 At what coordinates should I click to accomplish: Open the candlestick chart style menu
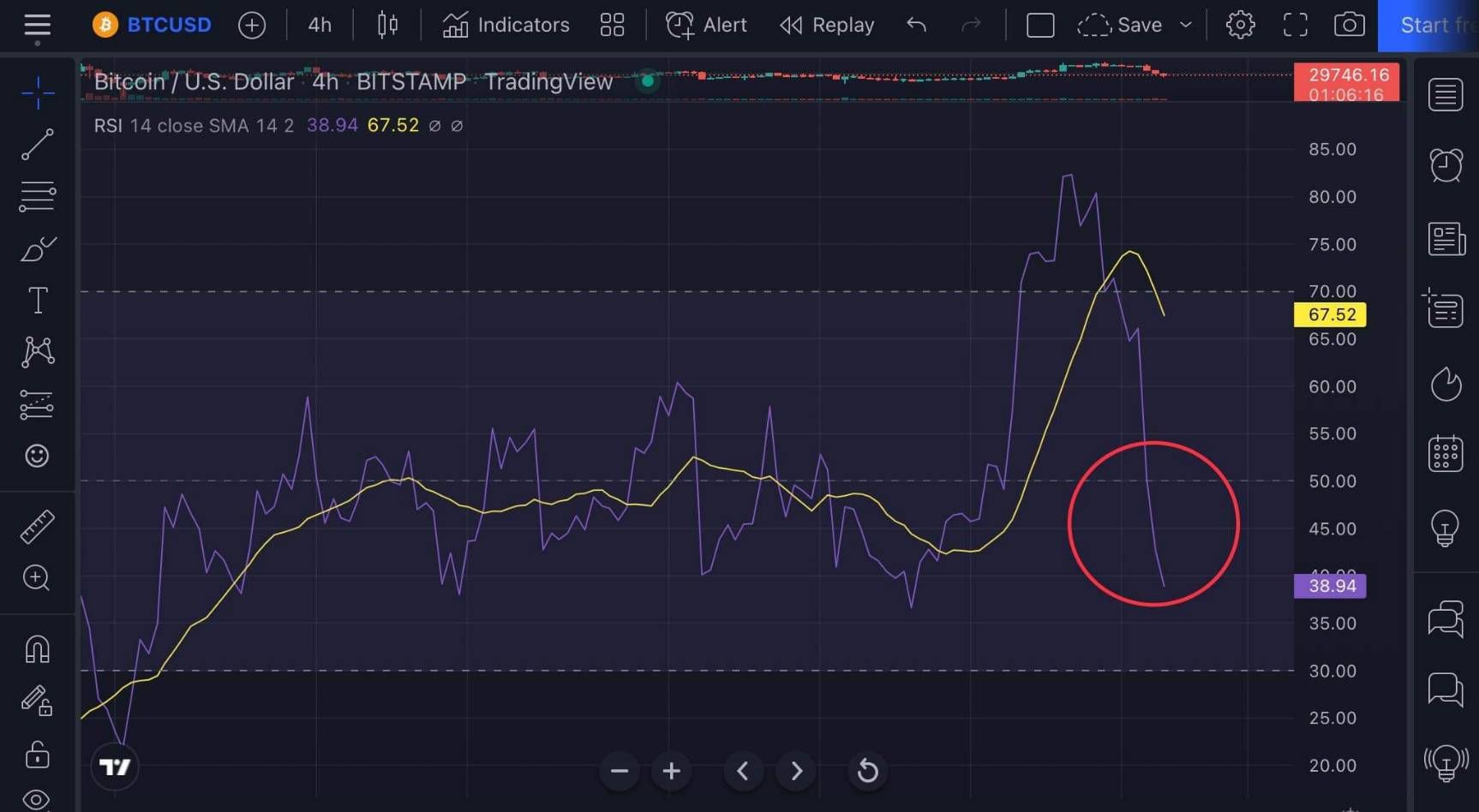pyautogui.click(x=387, y=25)
